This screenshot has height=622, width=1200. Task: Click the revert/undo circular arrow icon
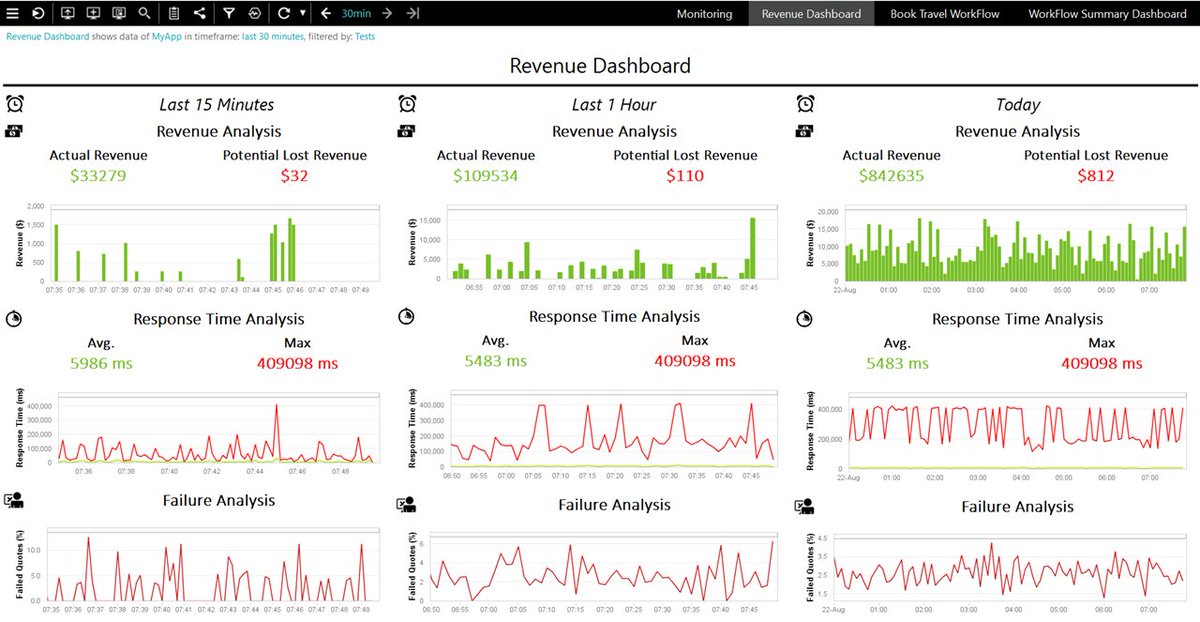tap(38, 13)
